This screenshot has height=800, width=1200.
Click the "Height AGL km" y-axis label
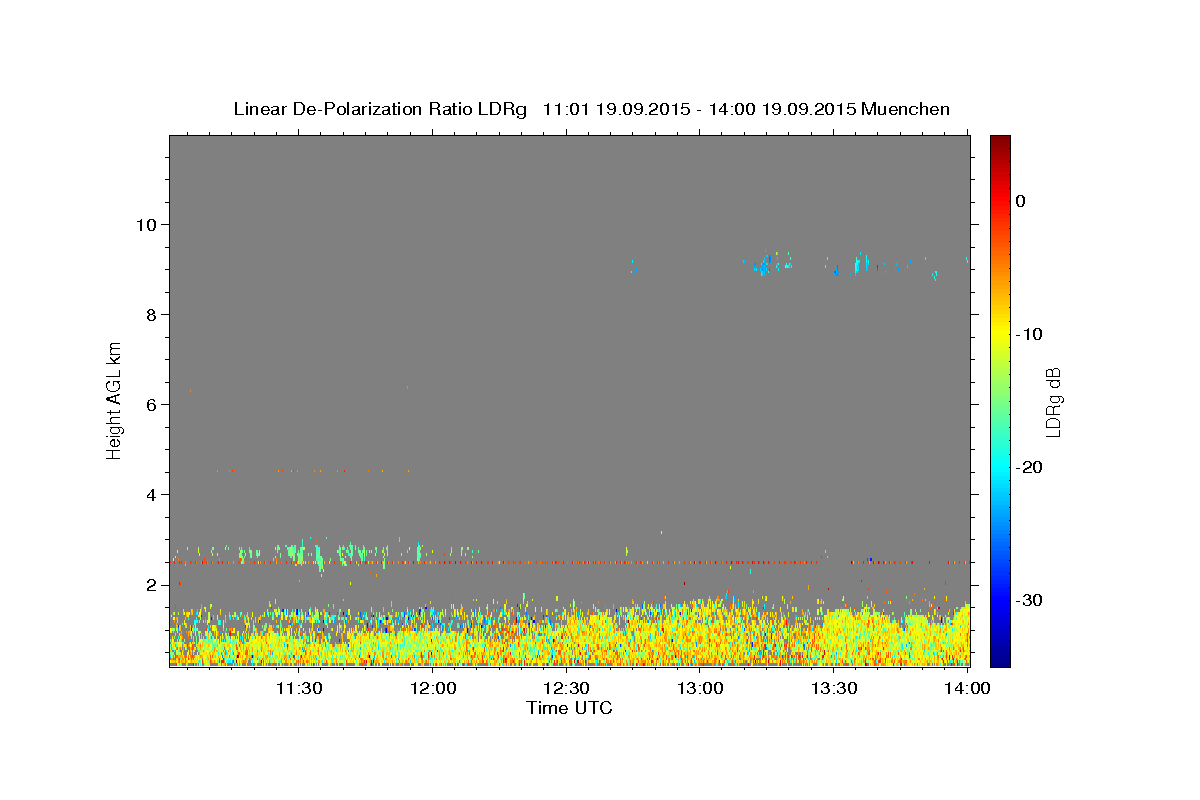[115, 399]
